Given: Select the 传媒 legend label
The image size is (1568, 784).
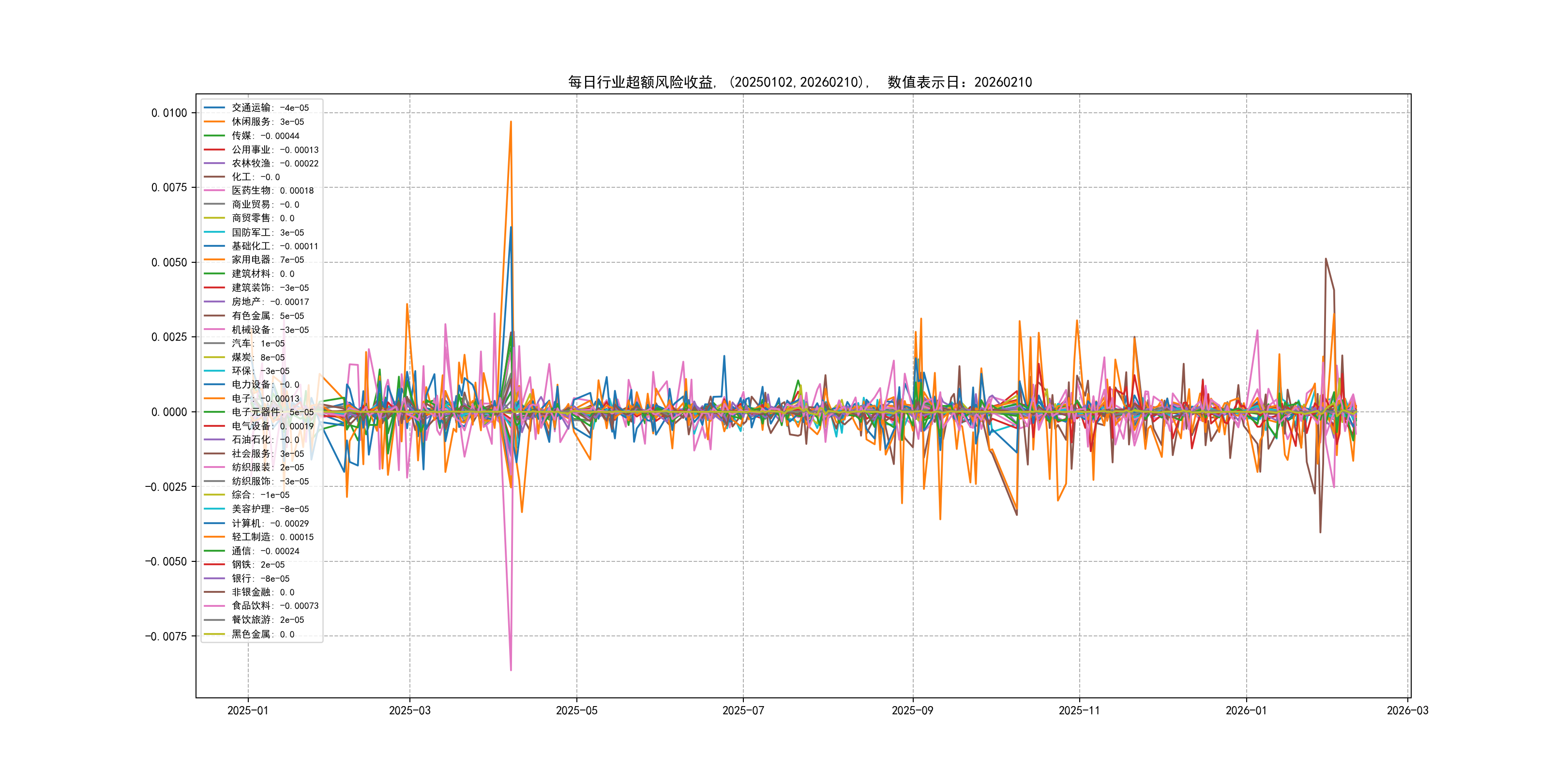Looking at the screenshot, I should [x=241, y=136].
